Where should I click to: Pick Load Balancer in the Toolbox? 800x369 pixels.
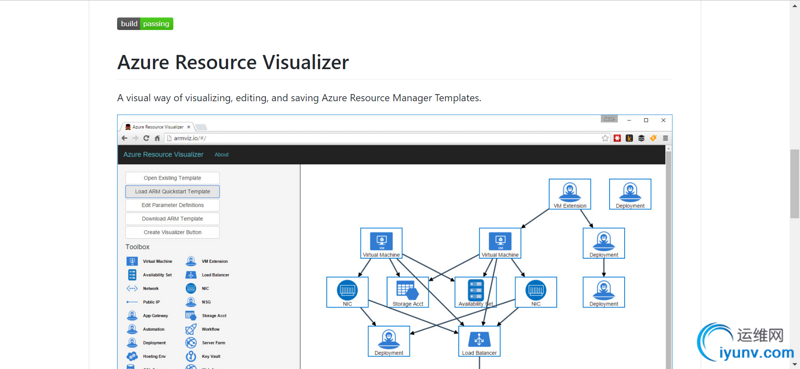pyautogui.click(x=207, y=275)
